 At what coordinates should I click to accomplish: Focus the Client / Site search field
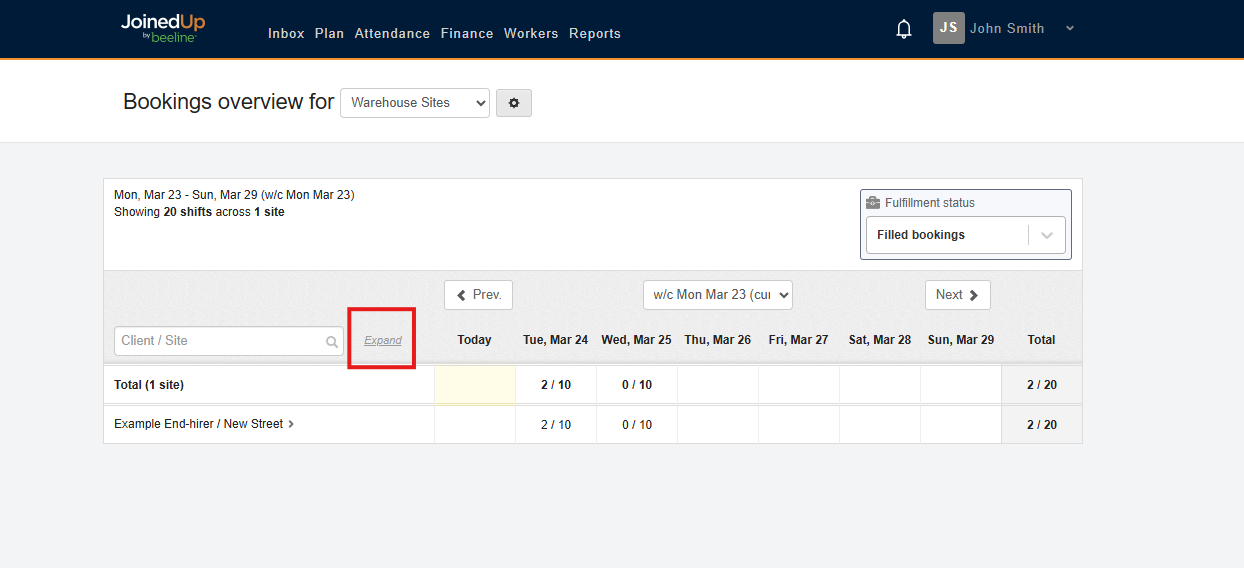pos(220,341)
